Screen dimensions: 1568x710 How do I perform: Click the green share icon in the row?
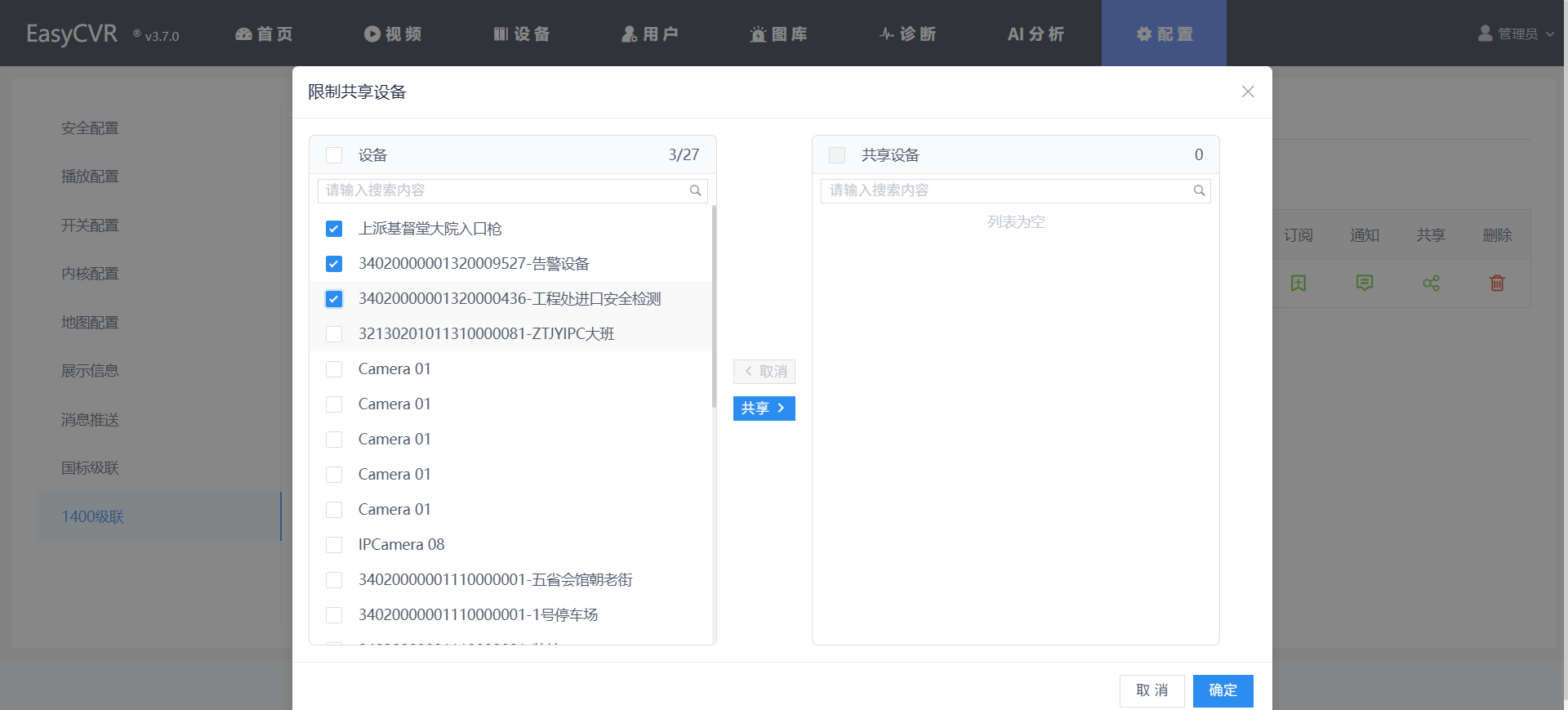click(1431, 283)
